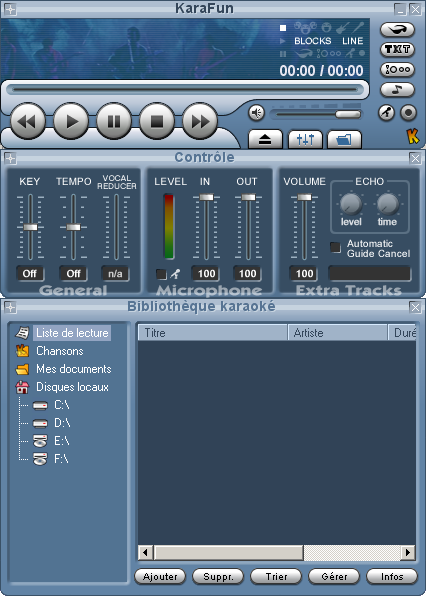This screenshot has height=596, width=426.
Task: Toggle the microphone enable checkbox
Action: point(161,274)
